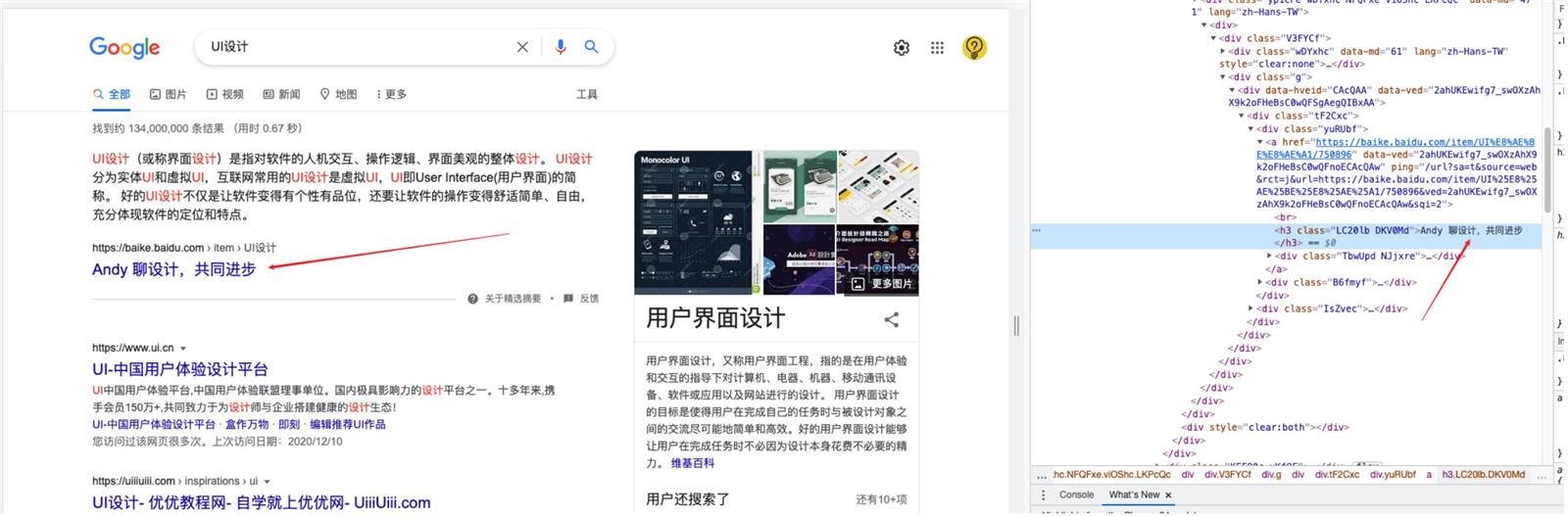
Task: Select breadcrumb h3.LC20lb.DKV0Md
Action: pos(1484,475)
